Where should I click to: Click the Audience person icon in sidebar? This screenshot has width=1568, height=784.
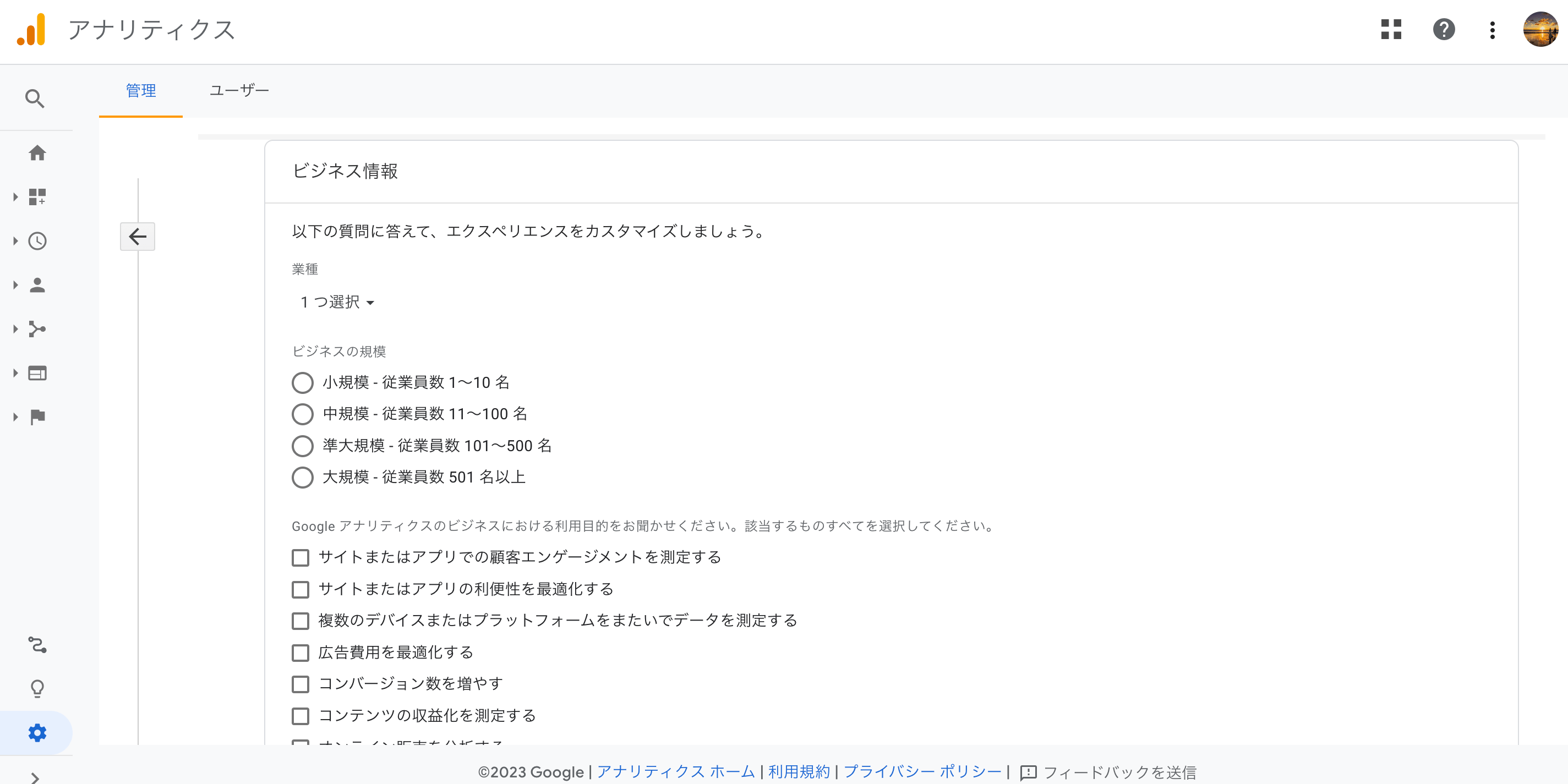click(37, 285)
